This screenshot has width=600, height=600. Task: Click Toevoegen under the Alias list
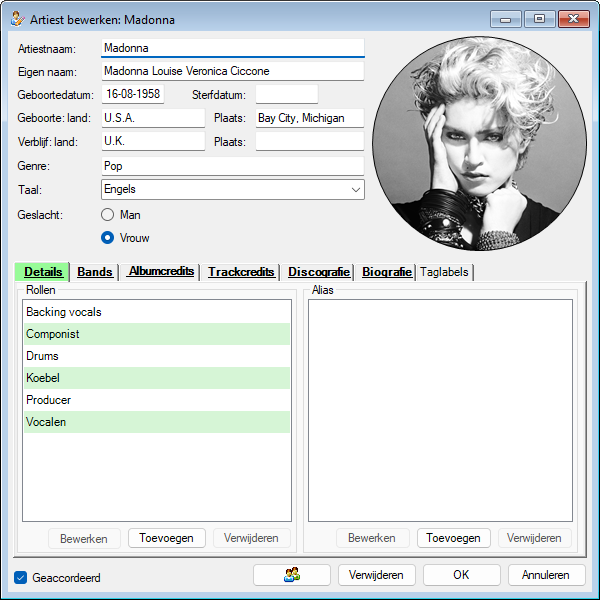[453, 538]
